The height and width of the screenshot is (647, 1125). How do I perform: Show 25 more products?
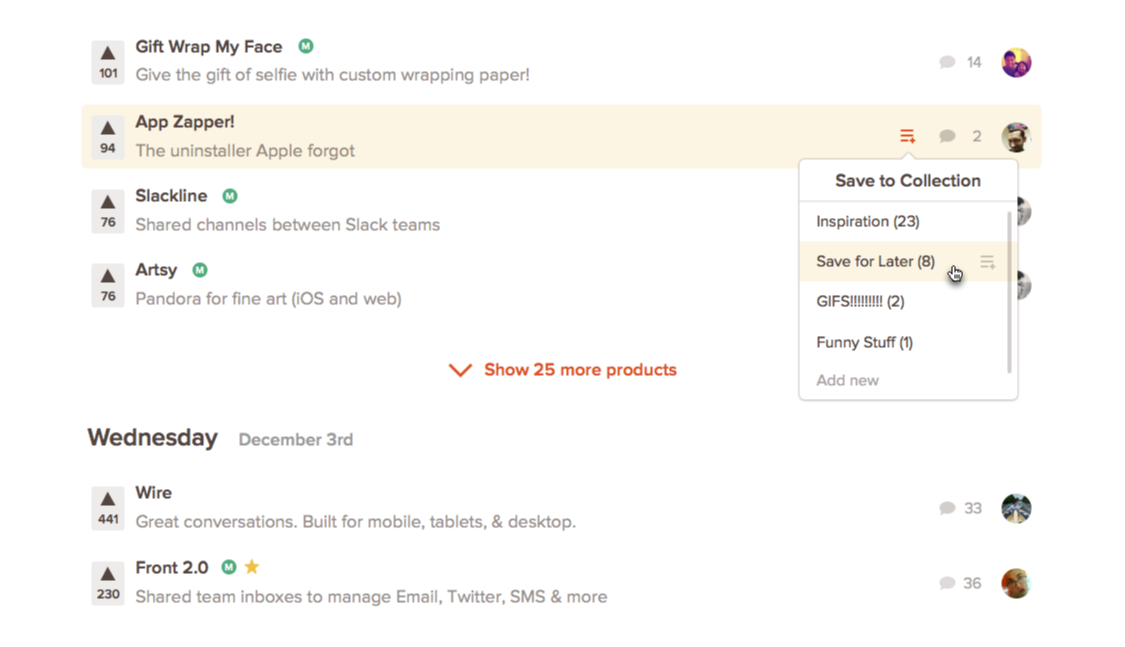point(580,369)
